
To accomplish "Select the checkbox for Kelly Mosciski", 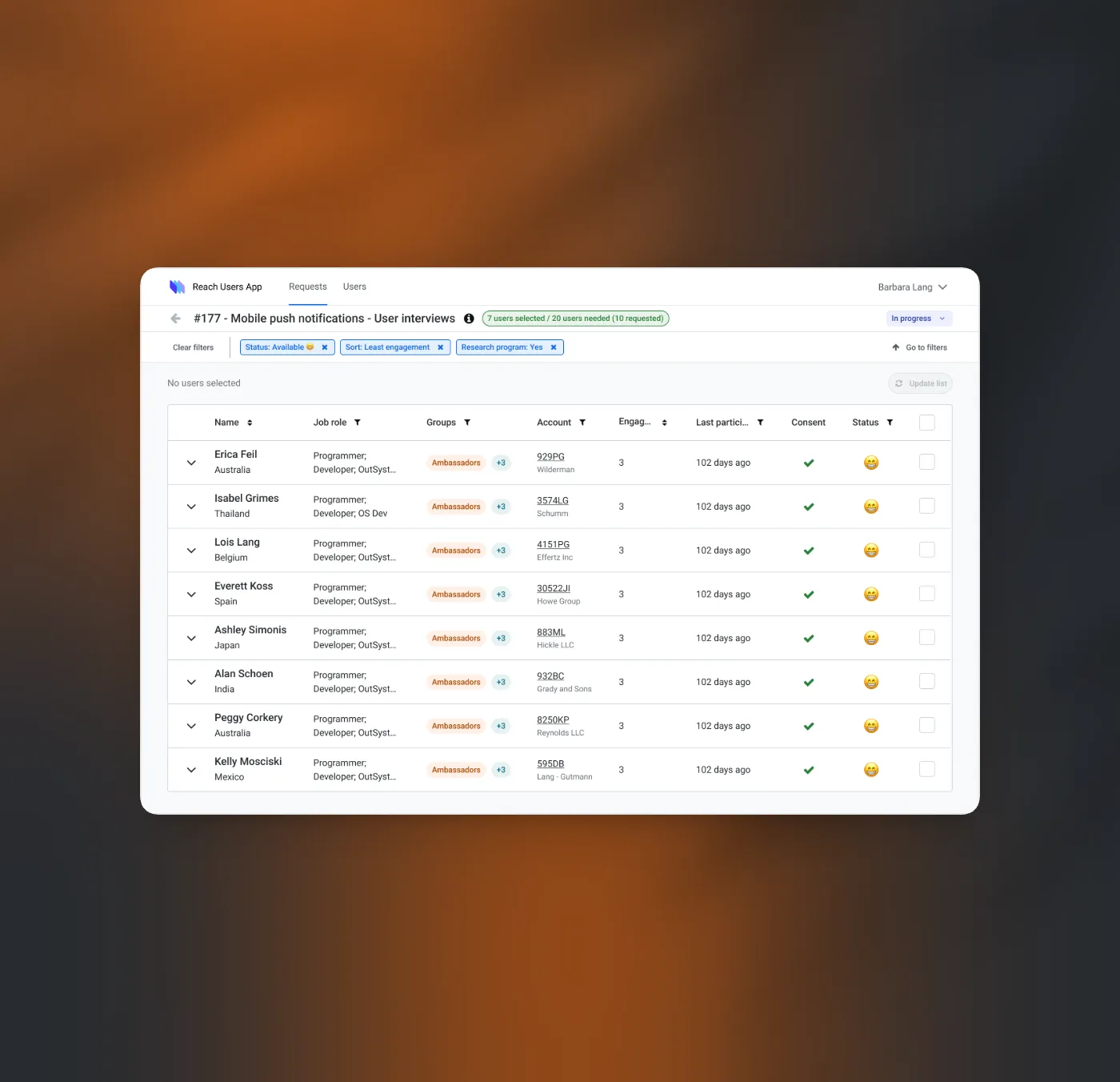I will [x=927, y=769].
